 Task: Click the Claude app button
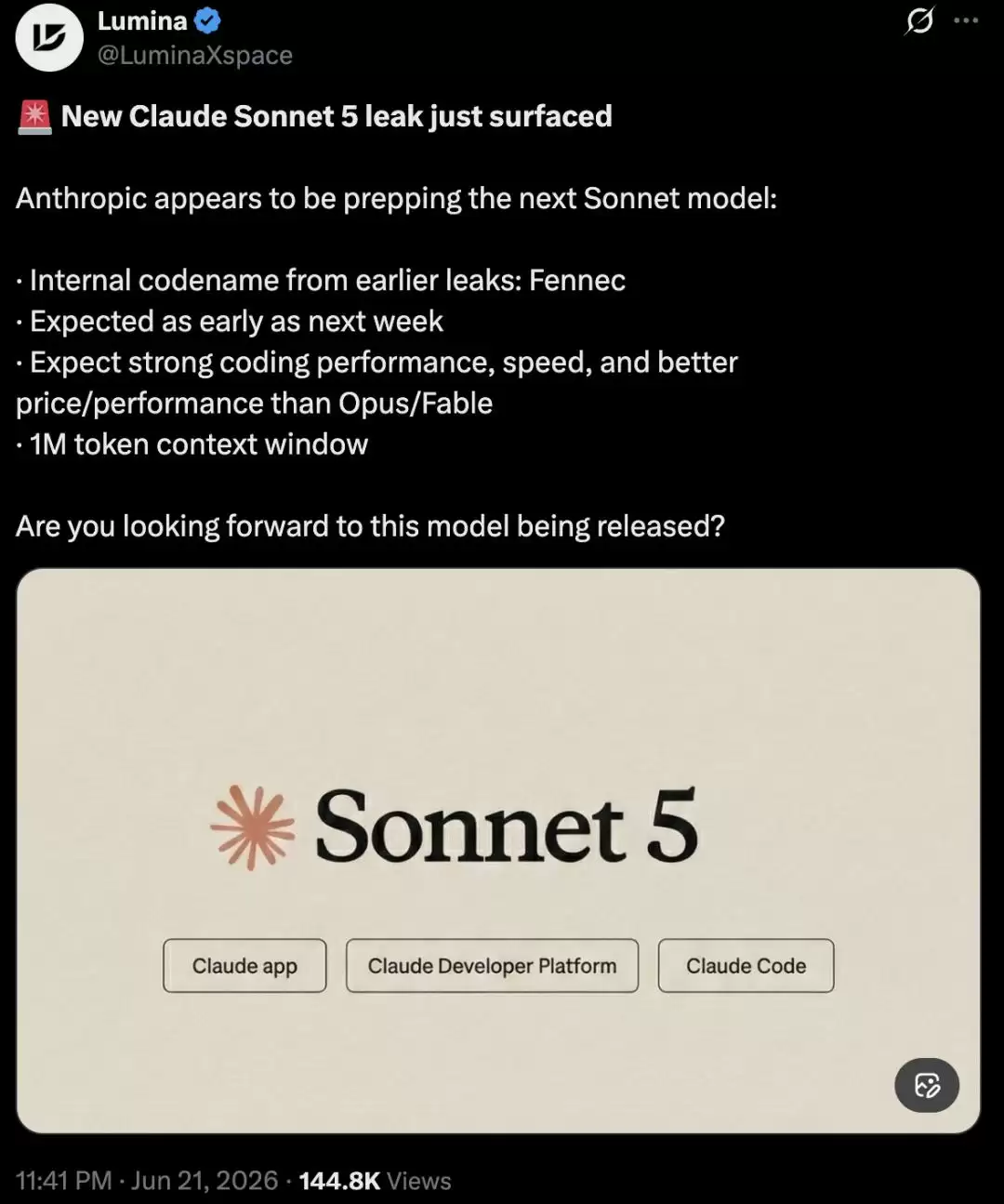(244, 966)
